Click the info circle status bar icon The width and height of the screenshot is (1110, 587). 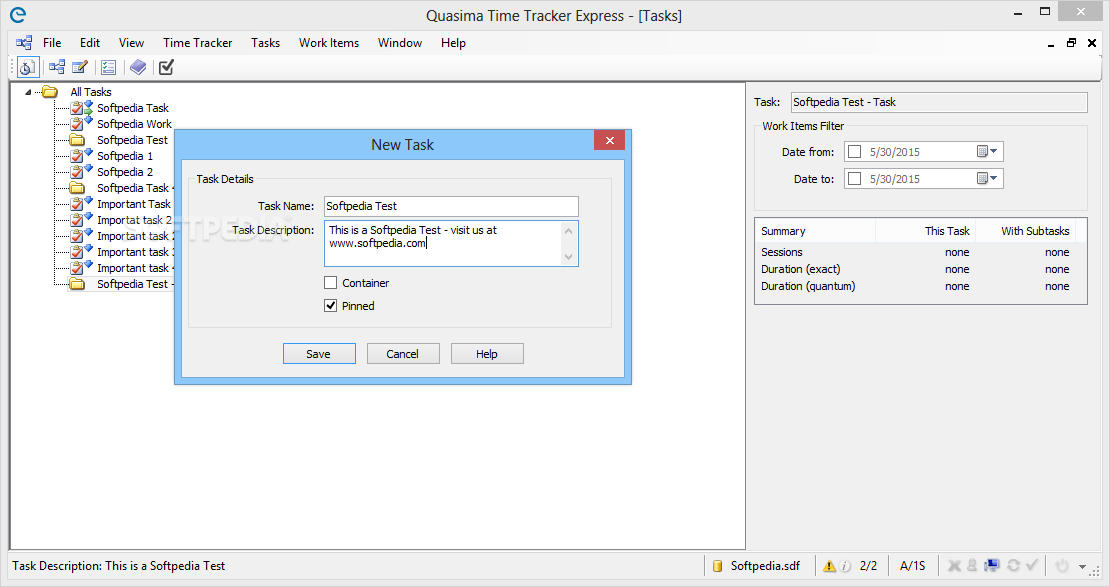pyautogui.click(x=845, y=566)
